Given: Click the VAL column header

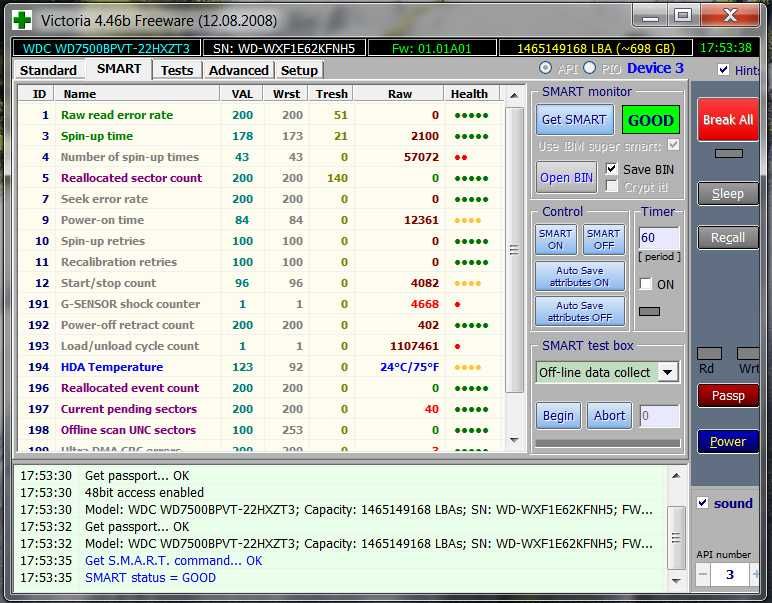Looking at the screenshot, I should [242, 94].
